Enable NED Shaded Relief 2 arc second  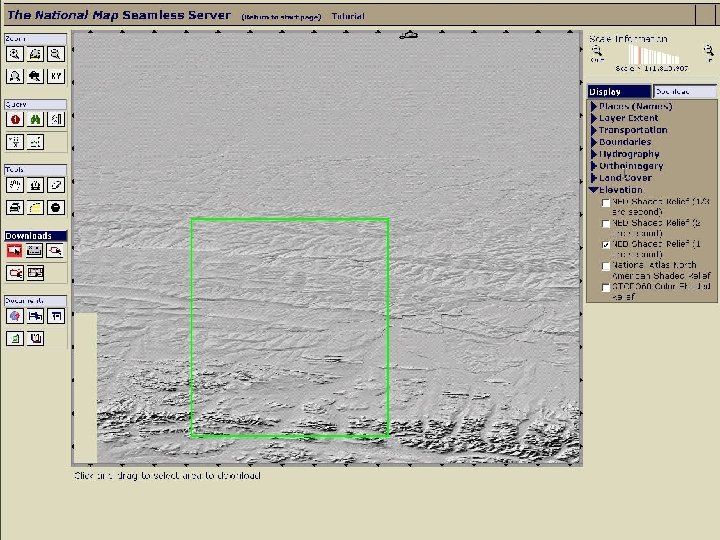(x=606, y=224)
